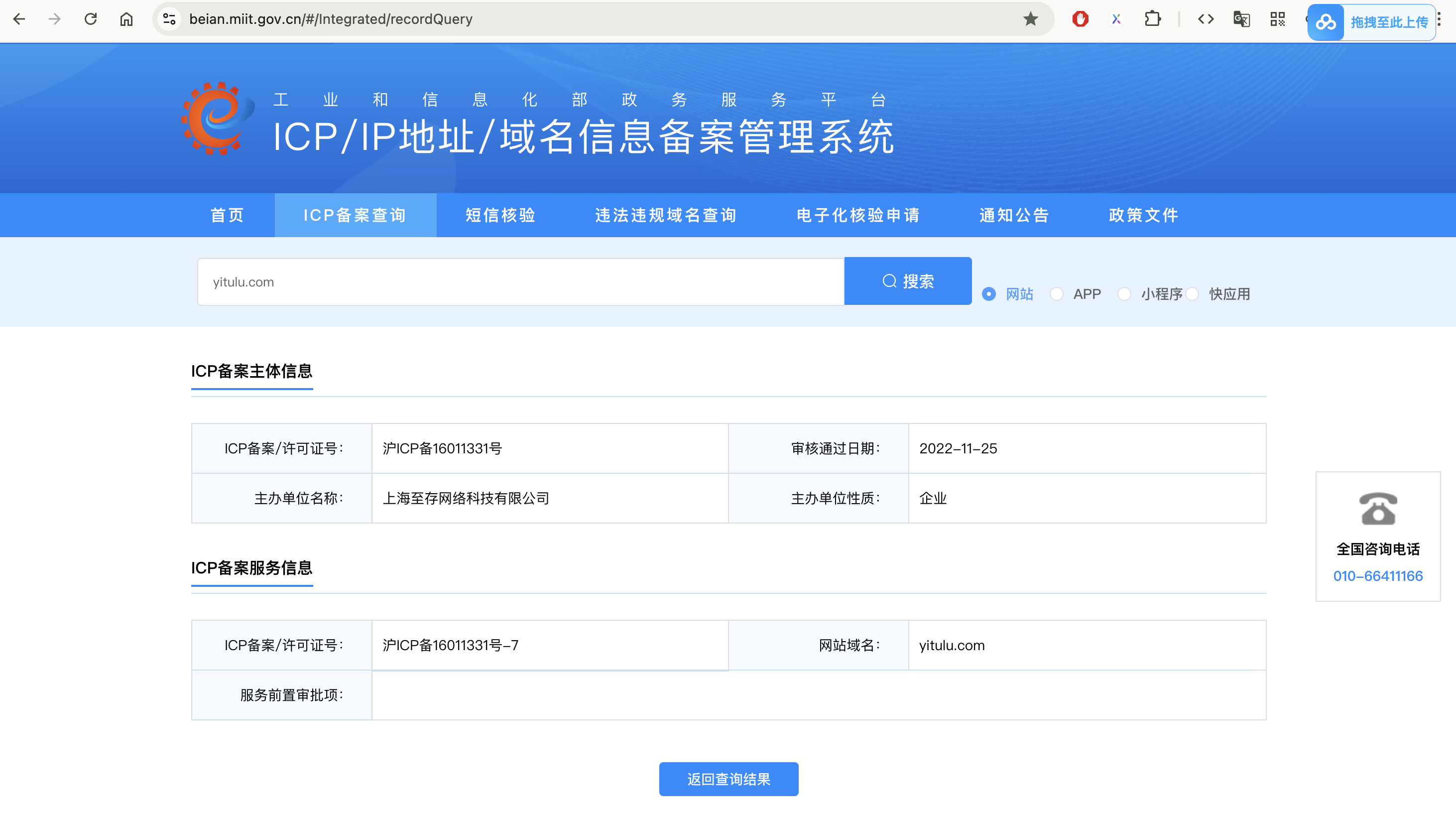
Task: Bookmark page with star icon
Action: [1030, 19]
